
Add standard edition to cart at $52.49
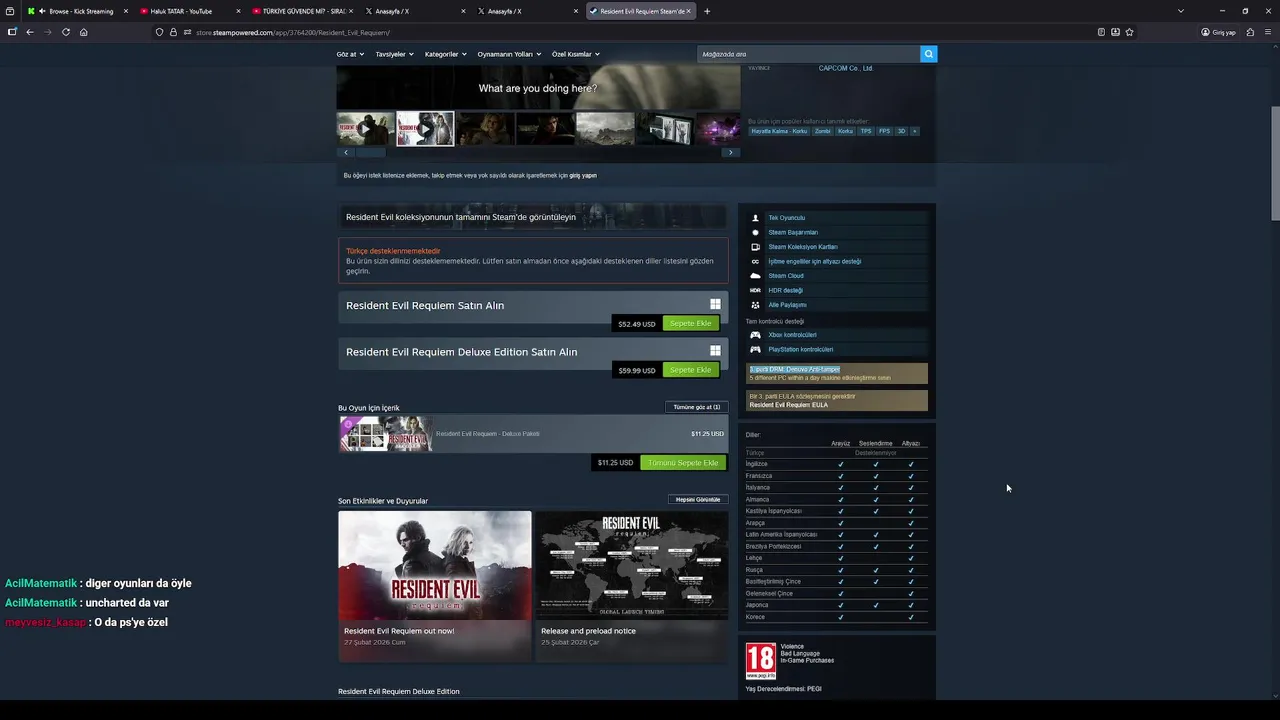690,324
